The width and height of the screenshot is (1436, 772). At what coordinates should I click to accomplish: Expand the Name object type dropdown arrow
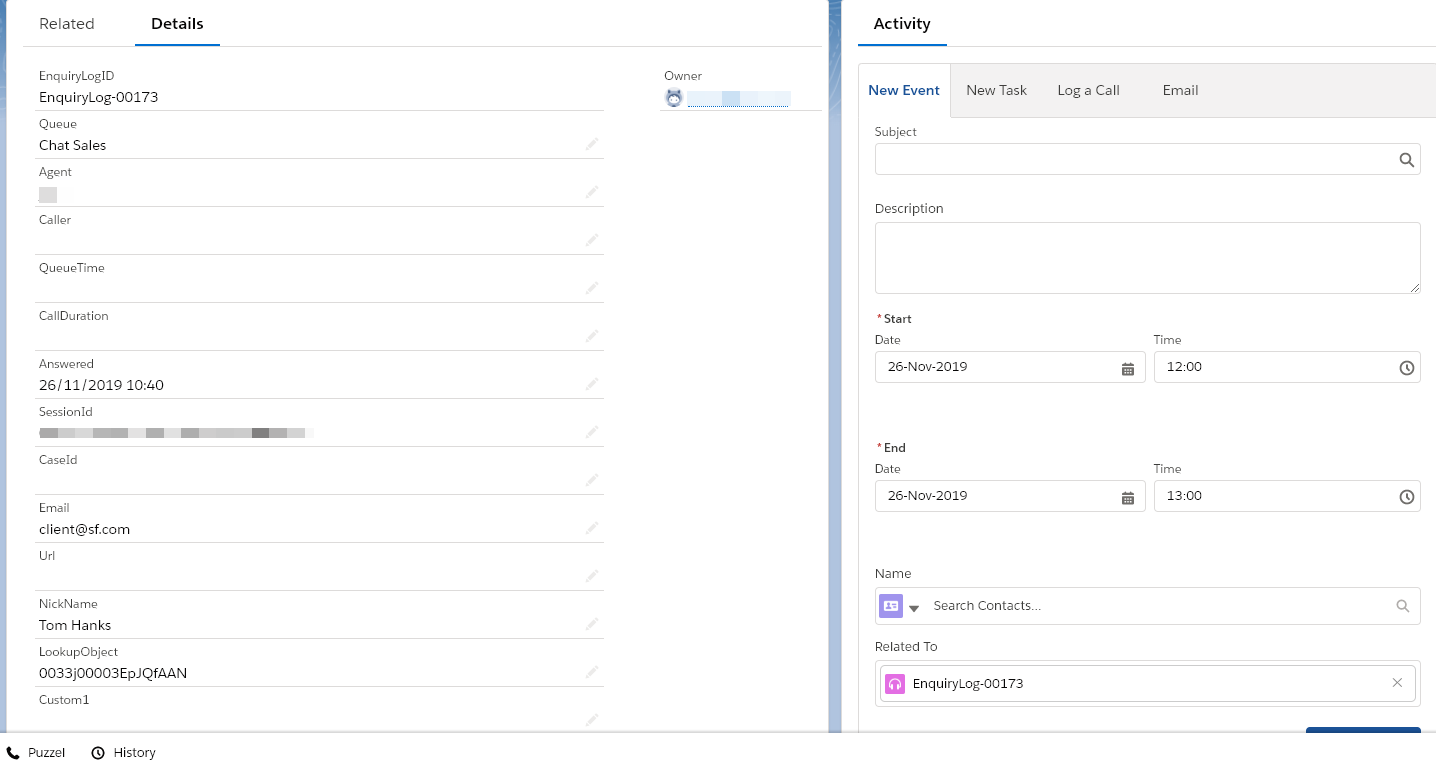(914, 607)
